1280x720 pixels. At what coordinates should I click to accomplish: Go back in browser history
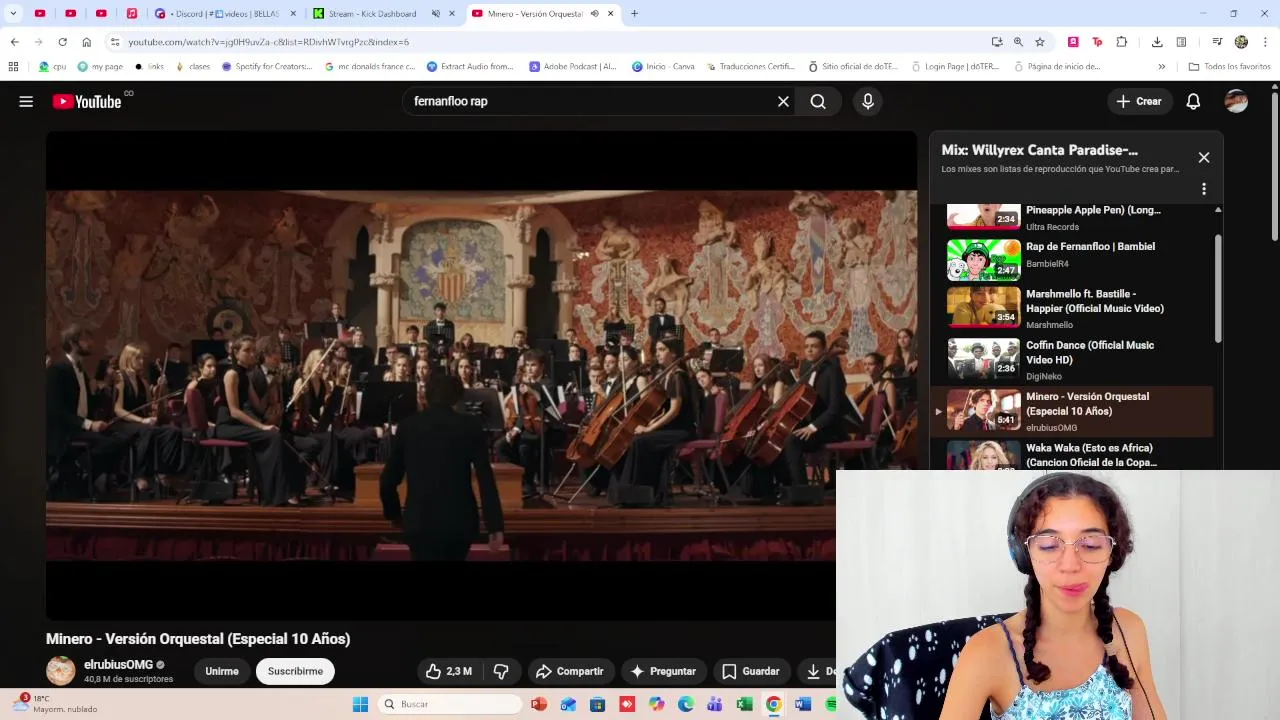tap(14, 42)
